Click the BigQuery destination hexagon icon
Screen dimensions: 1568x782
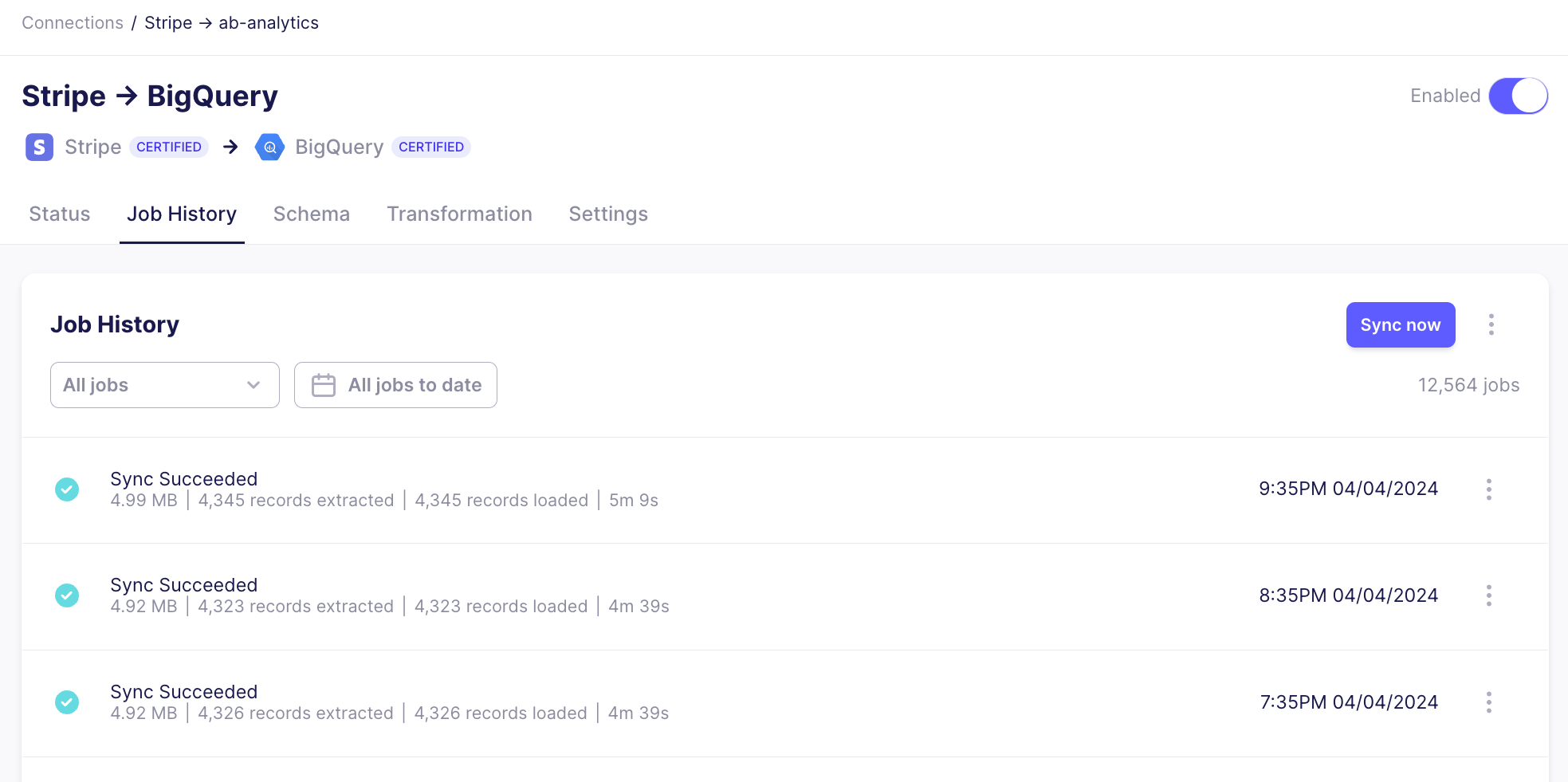pyautogui.click(x=269, y=147)
